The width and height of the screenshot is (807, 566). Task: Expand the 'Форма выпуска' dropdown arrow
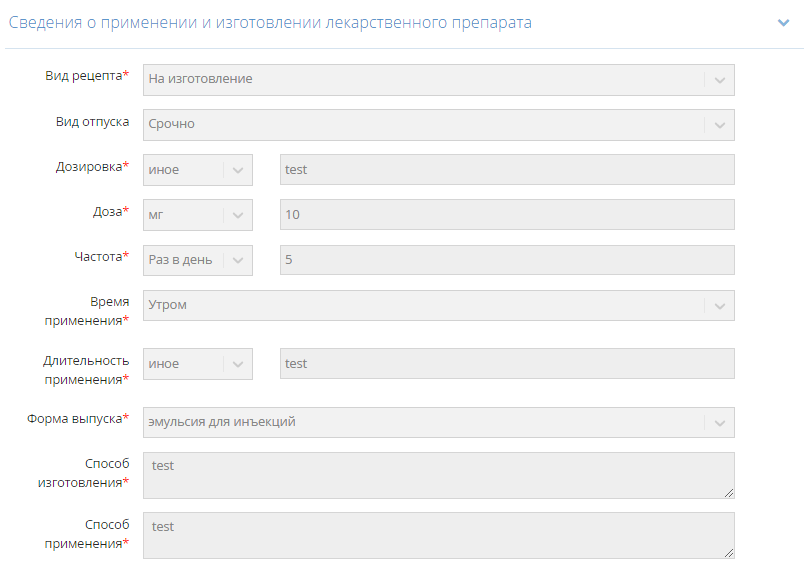pyautogui.click(x=719, y=423)
